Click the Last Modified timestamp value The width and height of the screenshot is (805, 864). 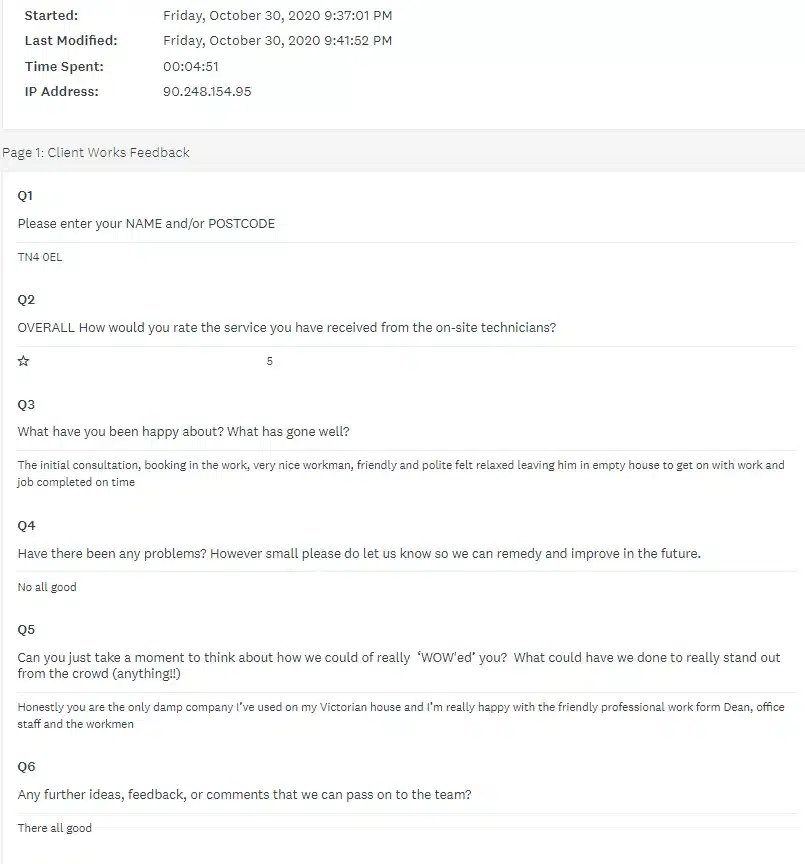click(278, 41)
